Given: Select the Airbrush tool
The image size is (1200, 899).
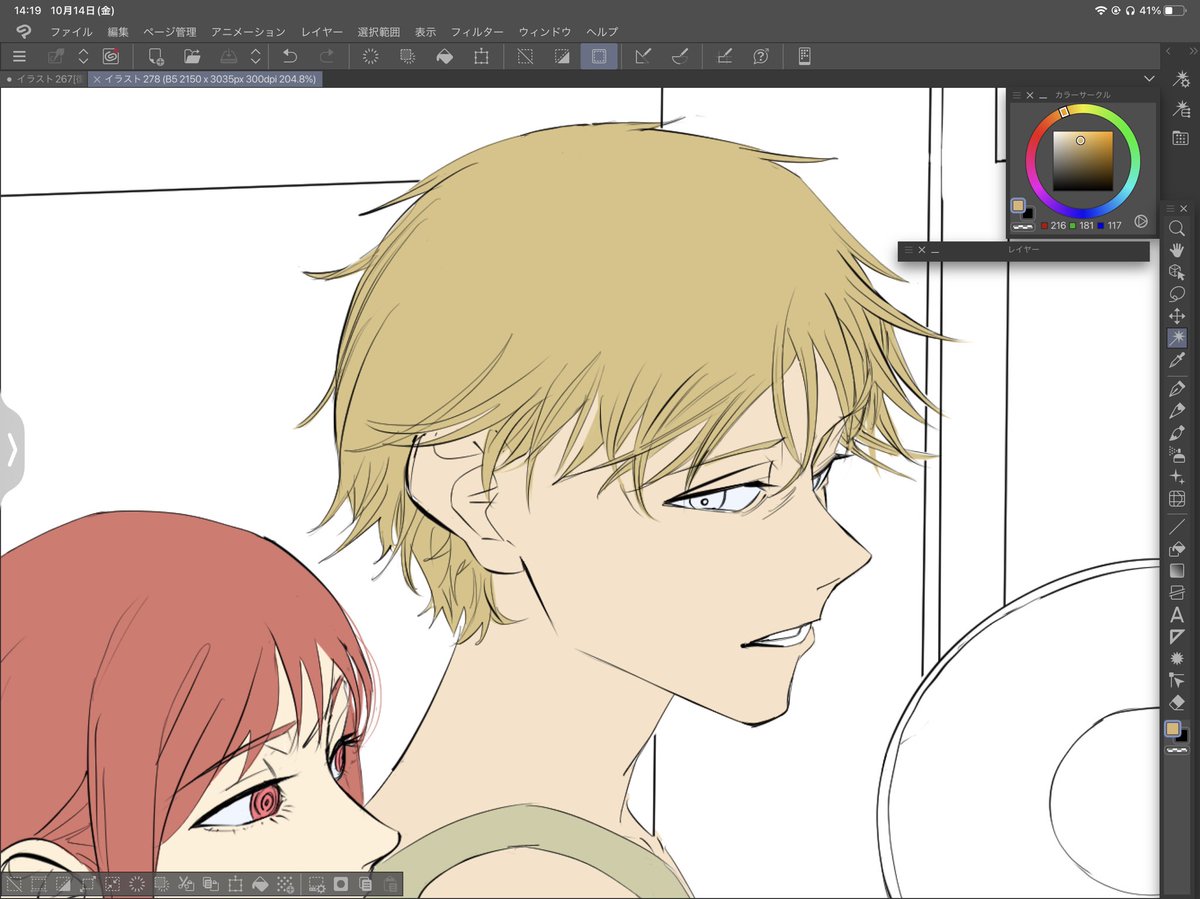Looking at the screenshot, I should coord(1177,455).
